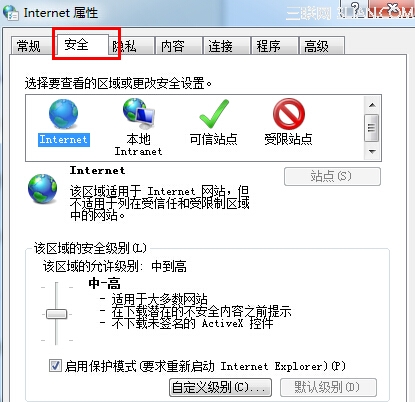Click the 站点(S) button
The height and width of the screenshot is (402, 415).
coord(332,176)
